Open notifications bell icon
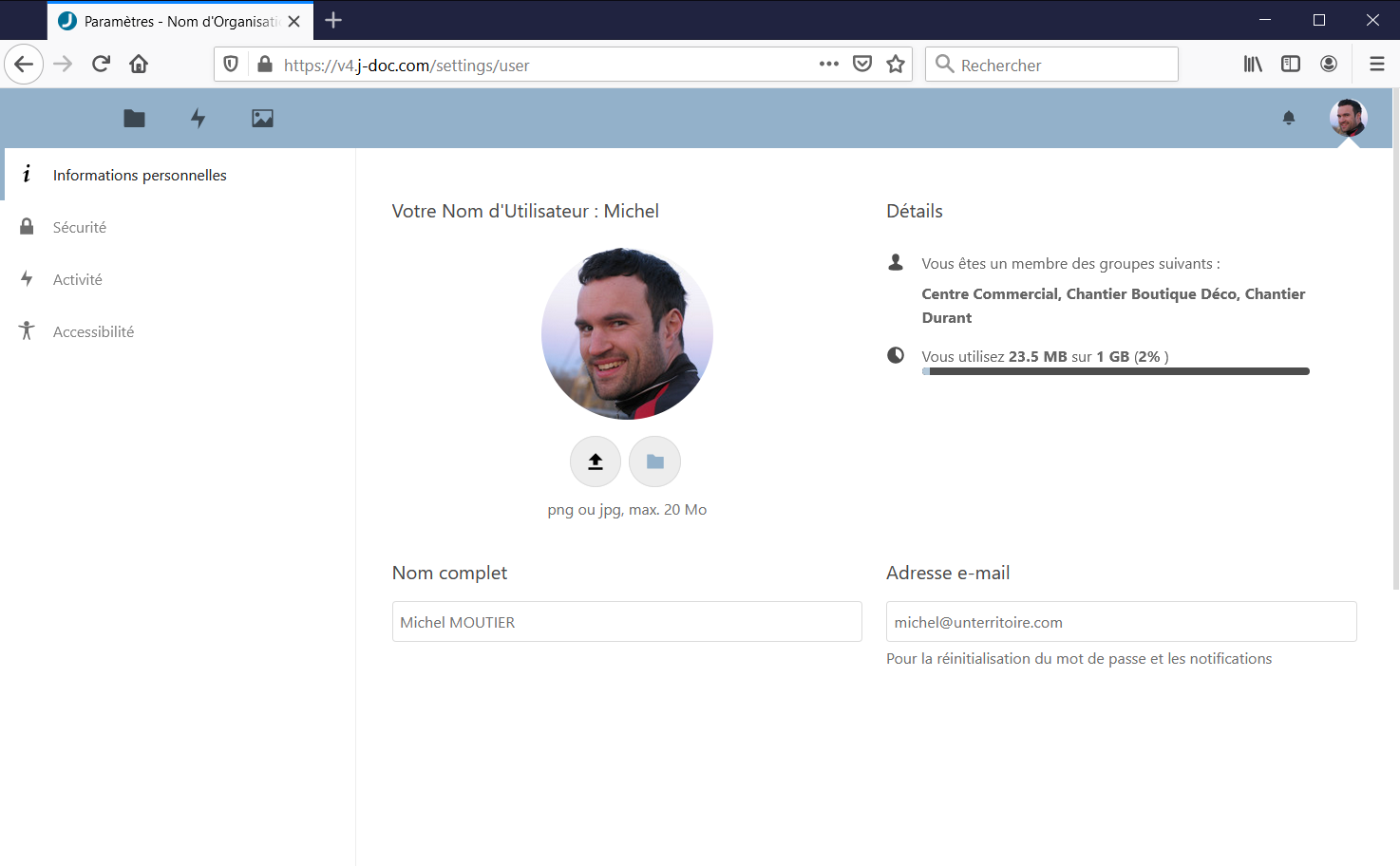This screenshot has width=1400, height=866. click(1289, 118)
